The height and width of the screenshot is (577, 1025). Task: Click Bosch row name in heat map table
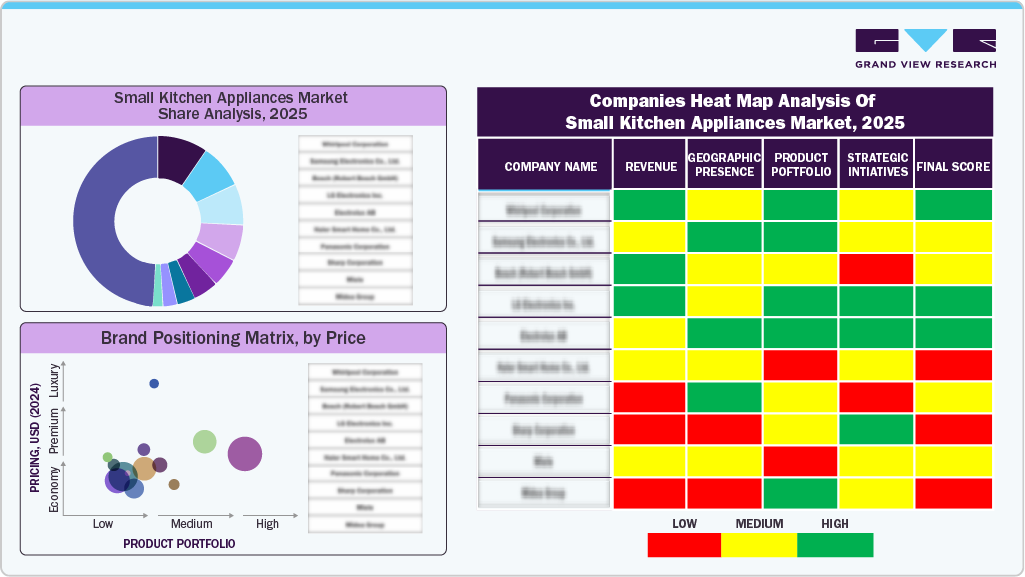tap(544, 272)
